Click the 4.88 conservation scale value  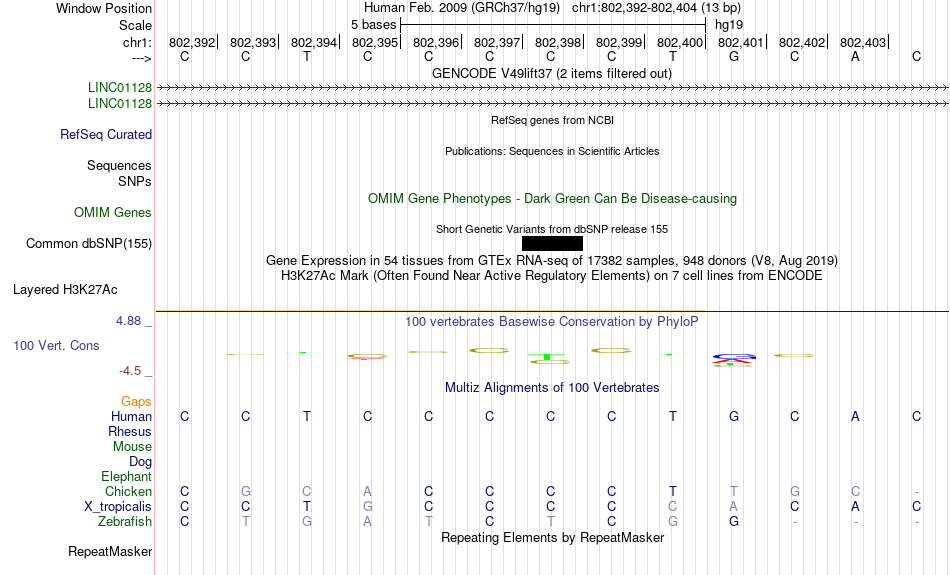coord(128,321)
